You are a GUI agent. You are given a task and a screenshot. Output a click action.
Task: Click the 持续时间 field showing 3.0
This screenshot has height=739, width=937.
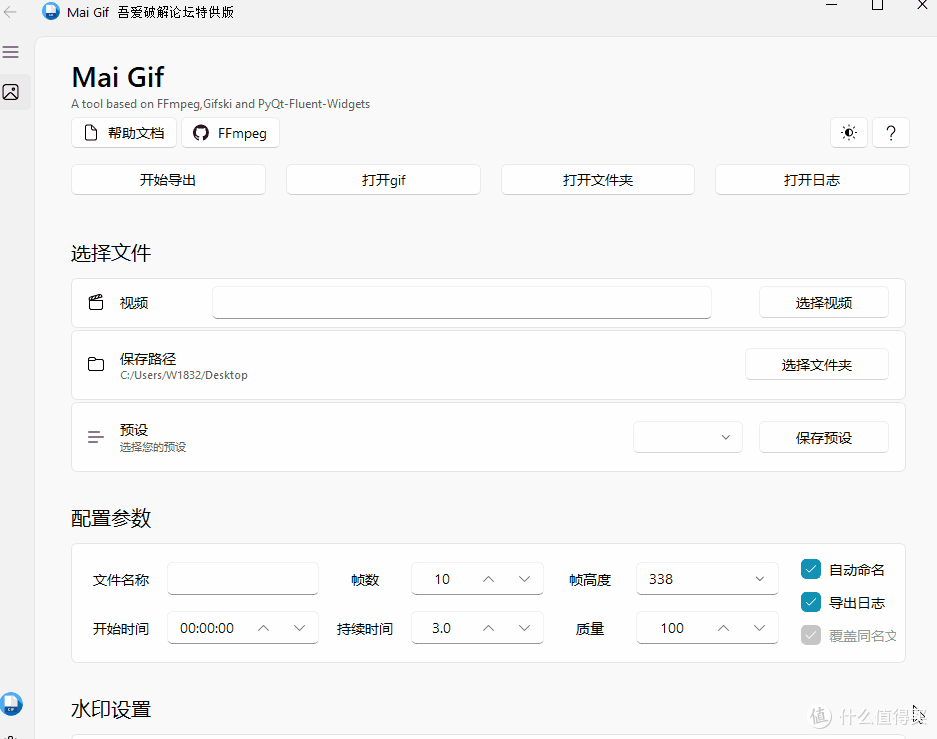442,628
